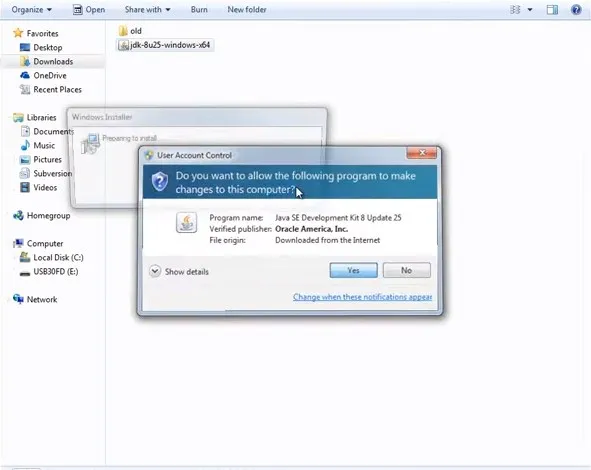
Task: Select the Favorites star icon
Action: (18, 33)
